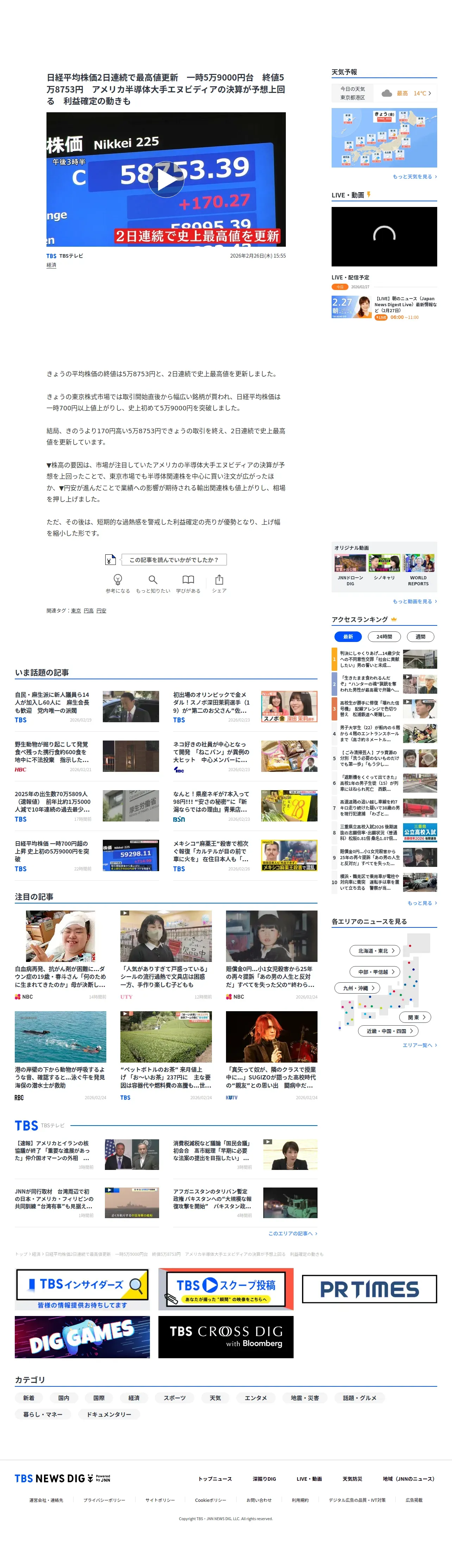
Task: Open the TBS CROSS DIG with Bloomberg banner
Action: pyautogui.click(x=226, y=1337)
